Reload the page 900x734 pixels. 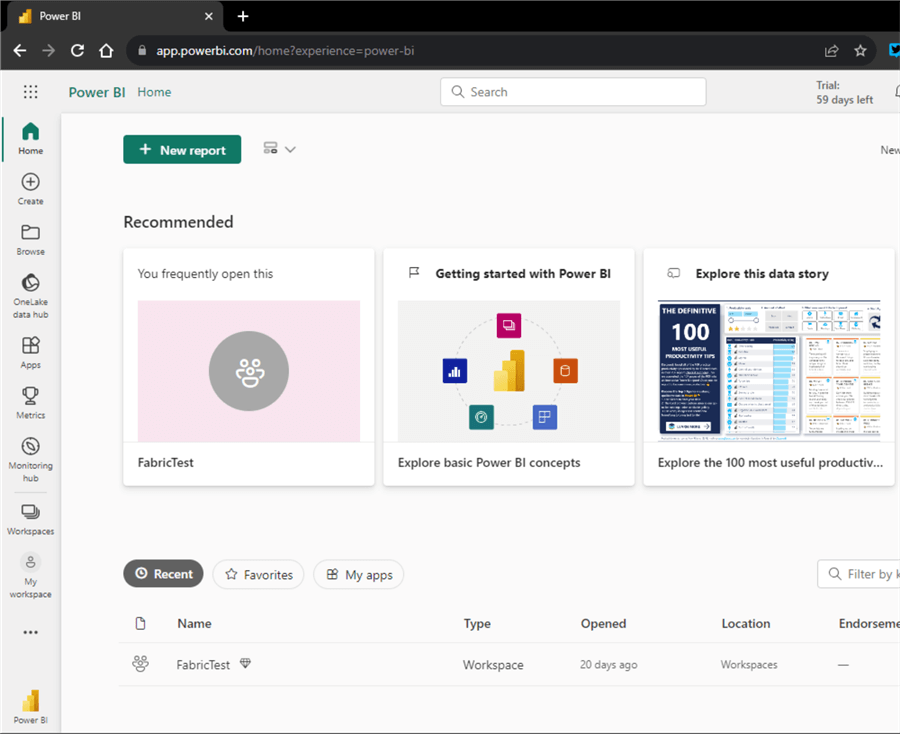tap(77, 51)
